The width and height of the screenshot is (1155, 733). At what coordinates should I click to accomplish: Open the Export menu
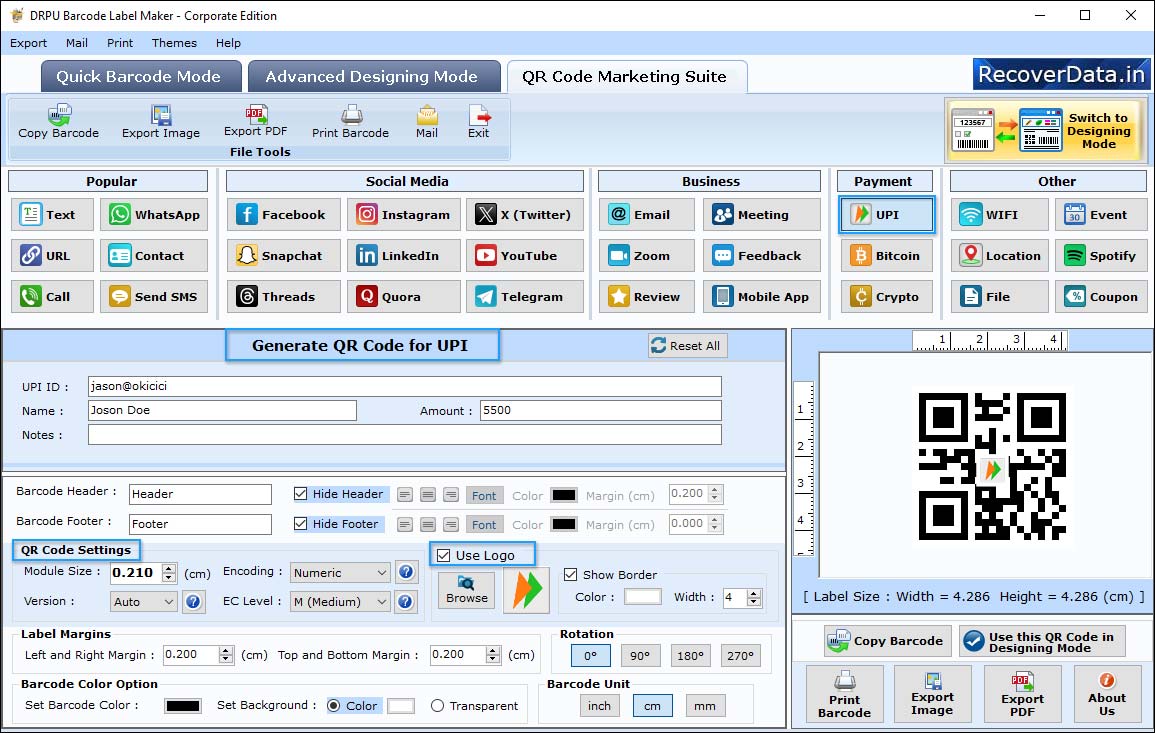[x=28, y=43]
